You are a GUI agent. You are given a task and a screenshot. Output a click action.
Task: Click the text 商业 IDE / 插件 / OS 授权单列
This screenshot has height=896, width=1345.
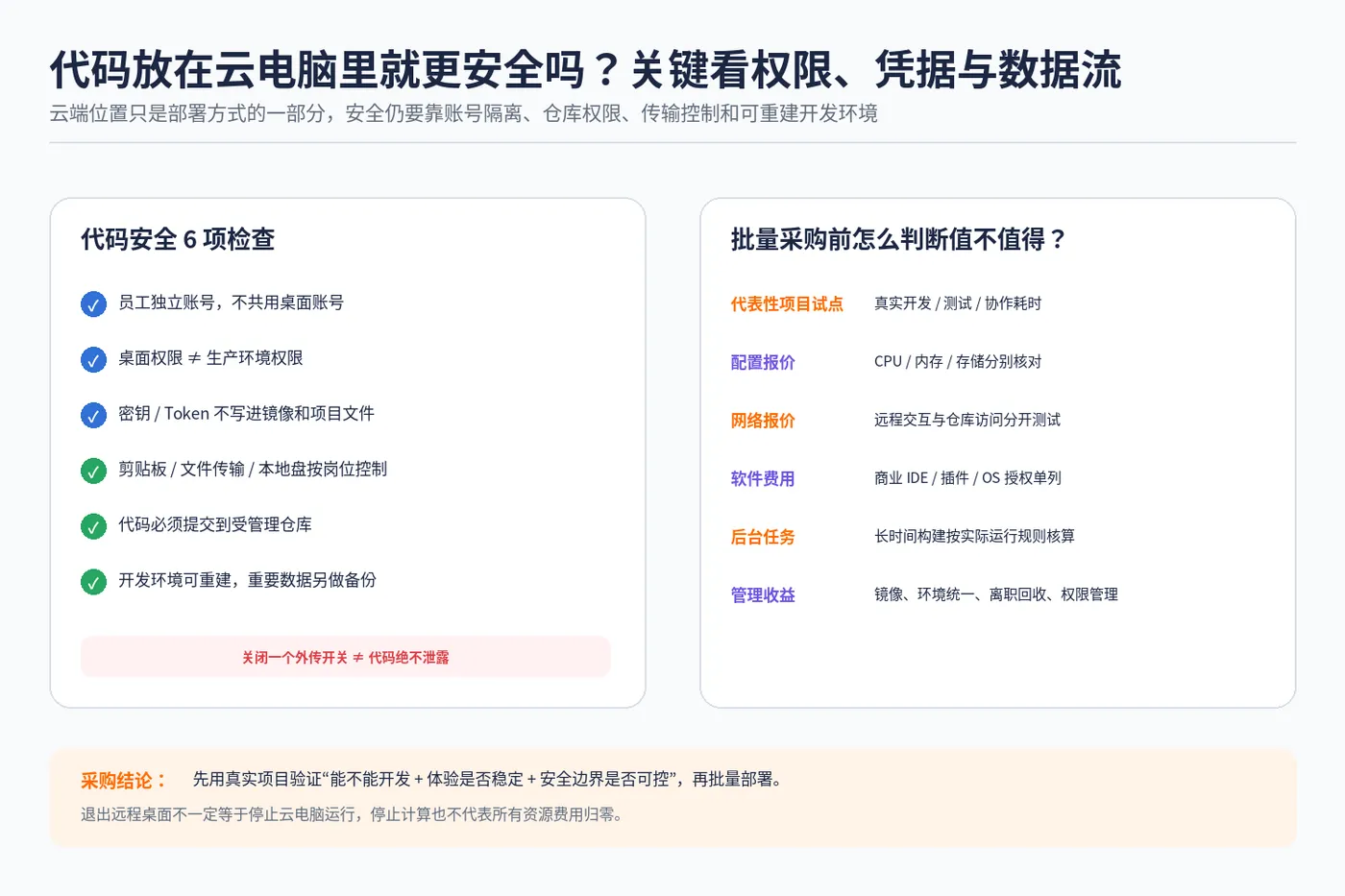pyautogui.click(x=967, y=477)
